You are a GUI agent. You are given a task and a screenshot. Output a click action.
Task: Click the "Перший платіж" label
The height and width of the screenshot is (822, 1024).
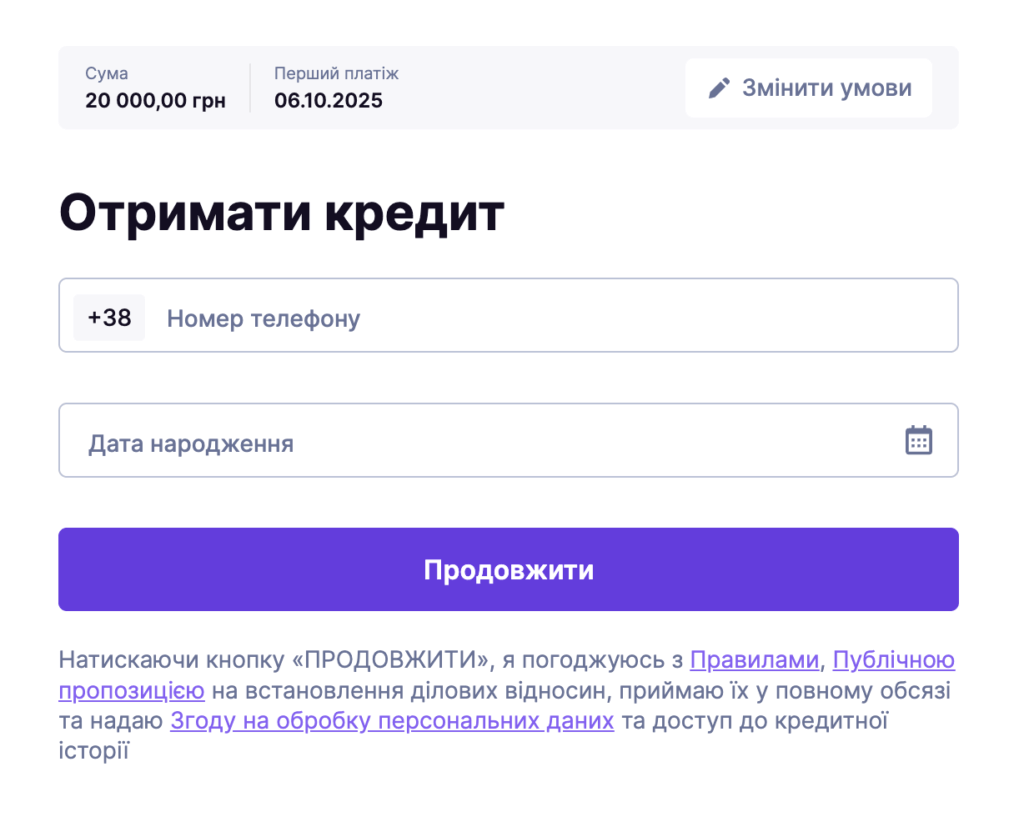pos(335,72)
